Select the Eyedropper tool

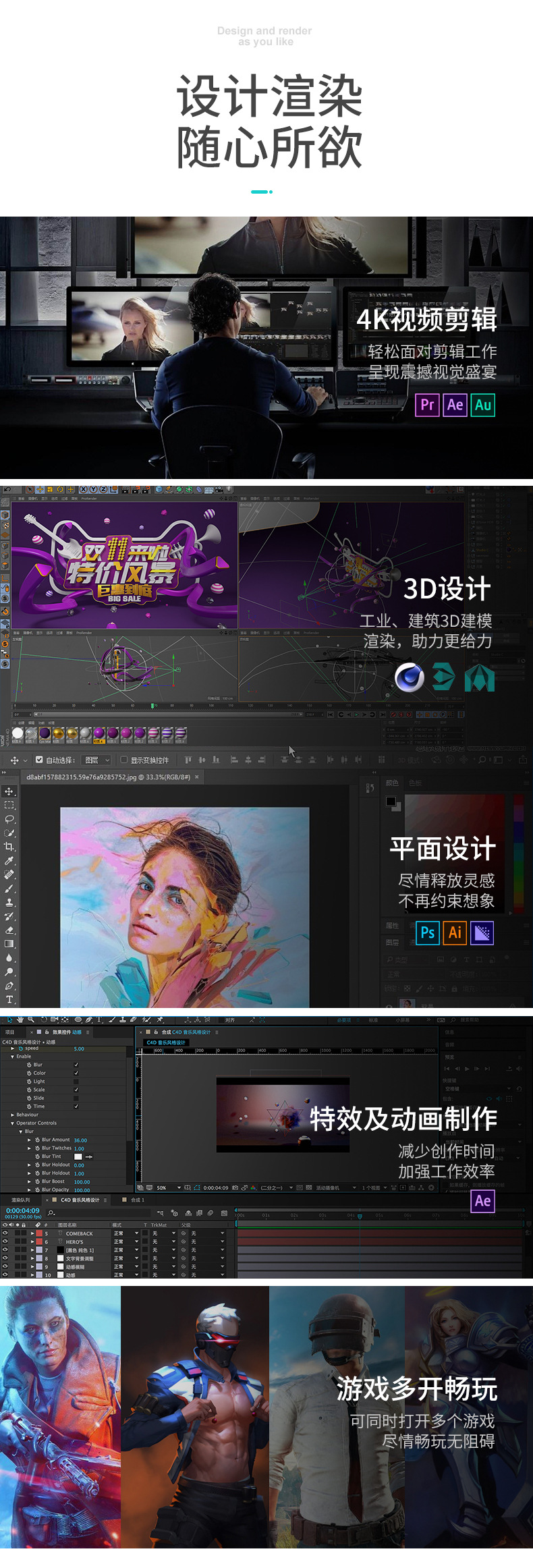[9, 860]
